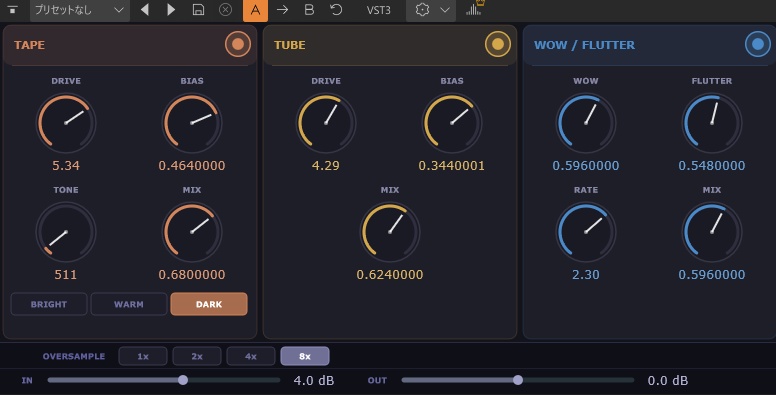This screenshot has width=776, height=395.
Task: Set oversampling to 2x
Action: tap(196, 356)
